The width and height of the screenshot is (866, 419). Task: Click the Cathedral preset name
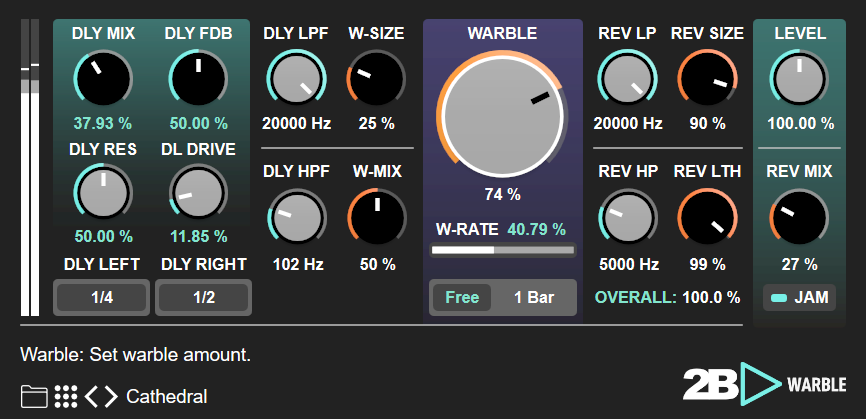pyautogui.click(x=167, y=396)
